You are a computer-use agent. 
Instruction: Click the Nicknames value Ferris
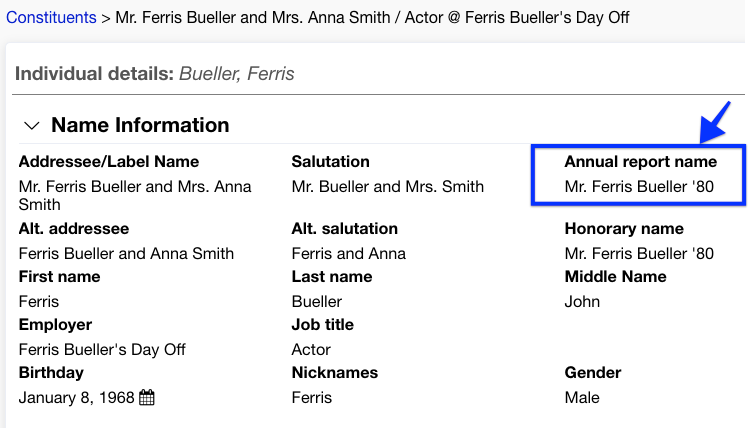[312, 398]
